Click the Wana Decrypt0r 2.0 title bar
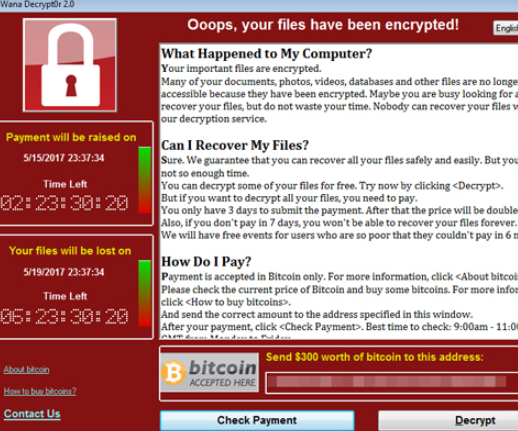This screenshot has width=518, height=431. (x=259, y=5)
